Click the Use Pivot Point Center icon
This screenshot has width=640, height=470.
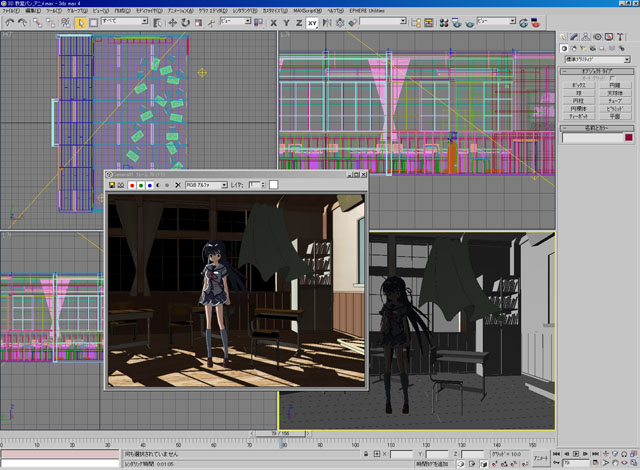(258, 23)
